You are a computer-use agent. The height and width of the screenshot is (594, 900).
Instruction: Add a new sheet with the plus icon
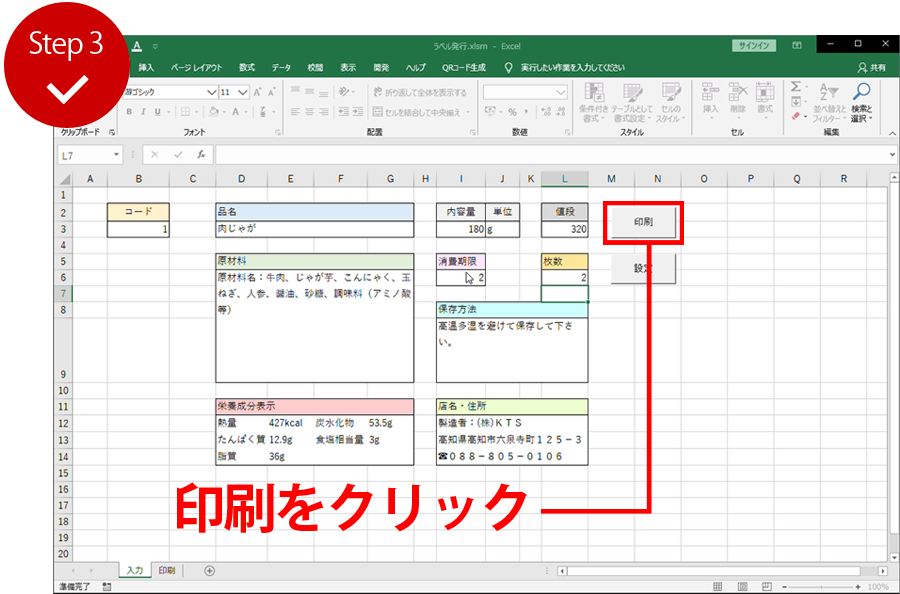coord(210,570)
